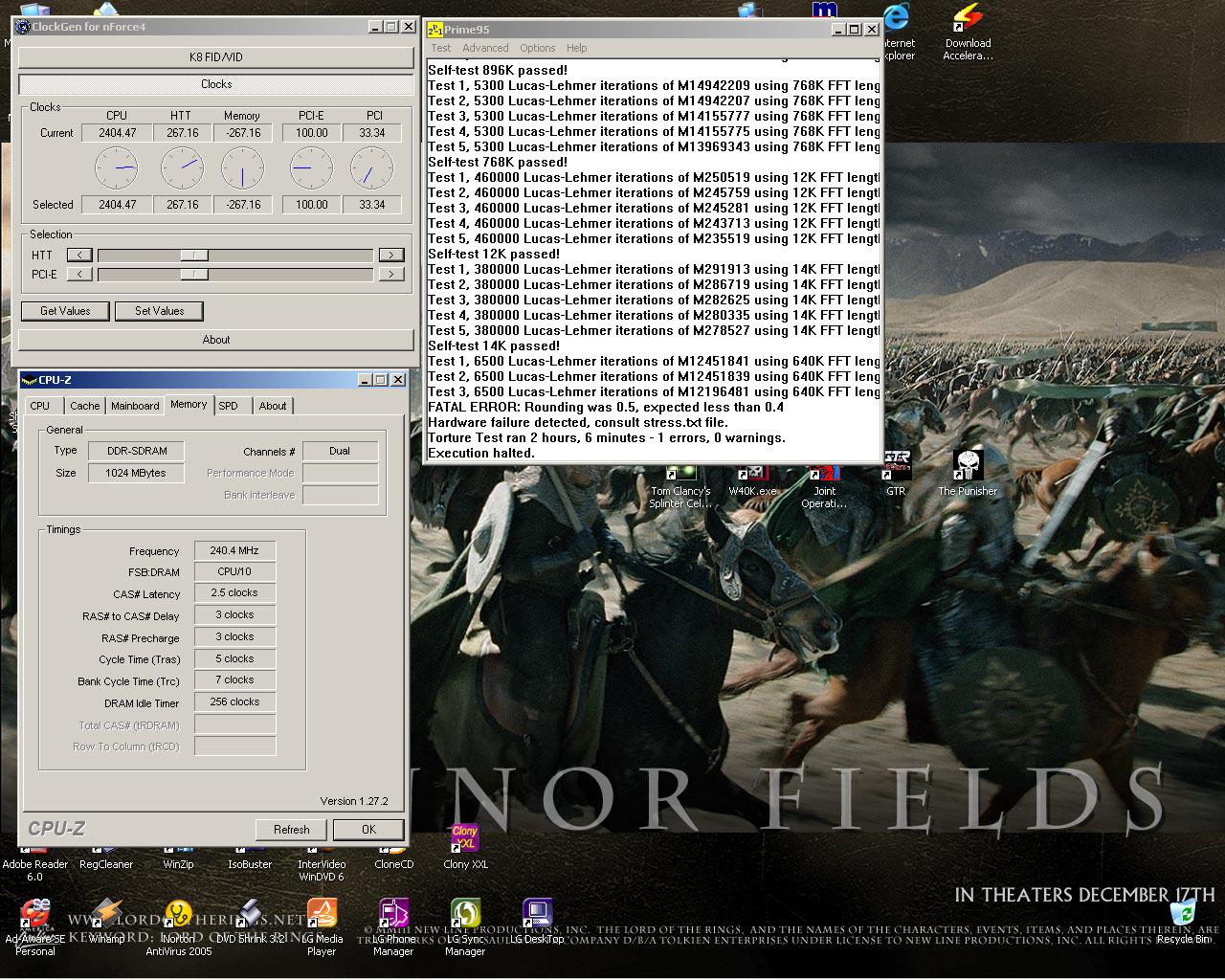
Task: Click the Prime95 title bar icon
Action: [x=434, y=29]
